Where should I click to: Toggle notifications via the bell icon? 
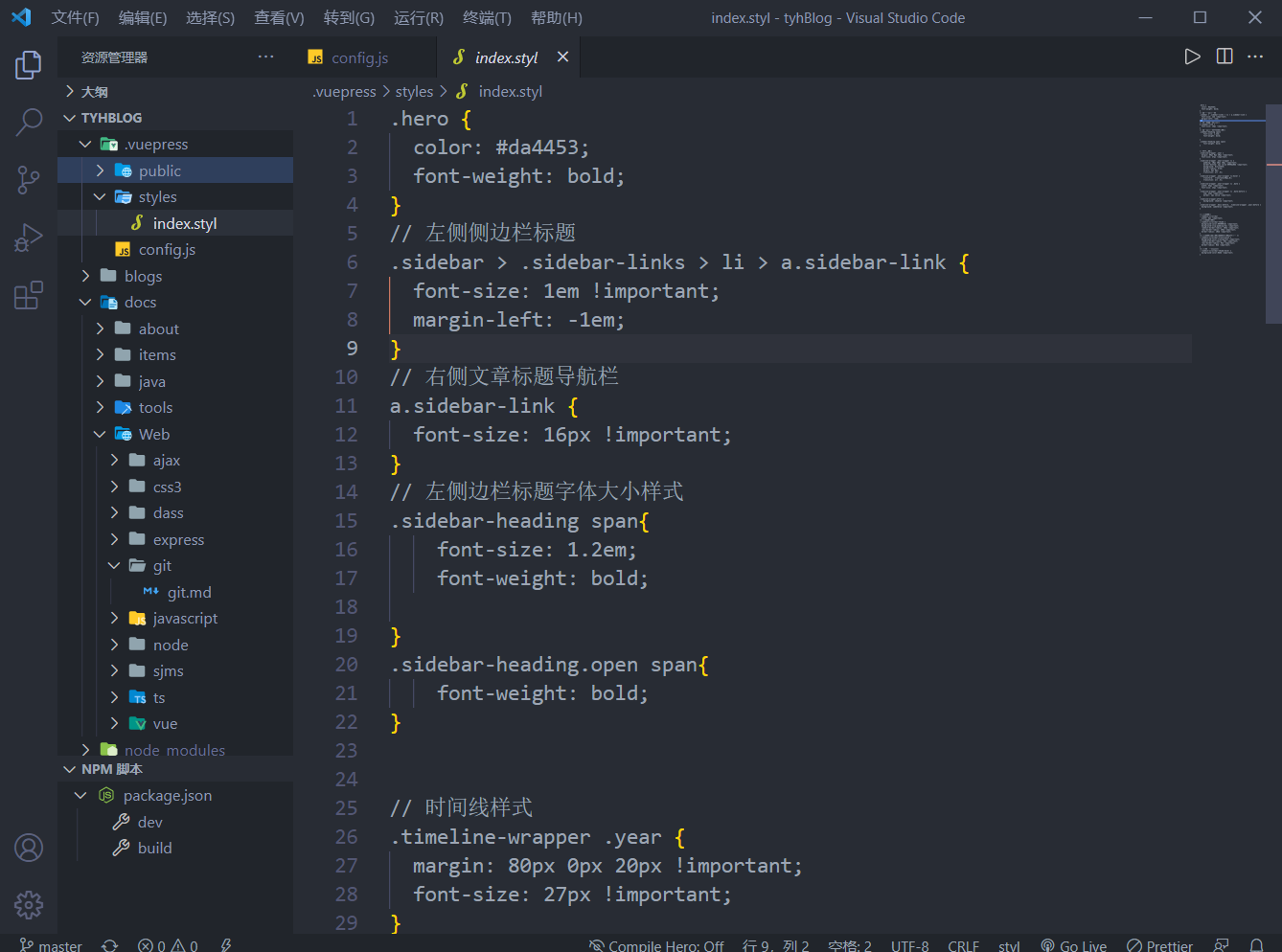click(1257, 944)
